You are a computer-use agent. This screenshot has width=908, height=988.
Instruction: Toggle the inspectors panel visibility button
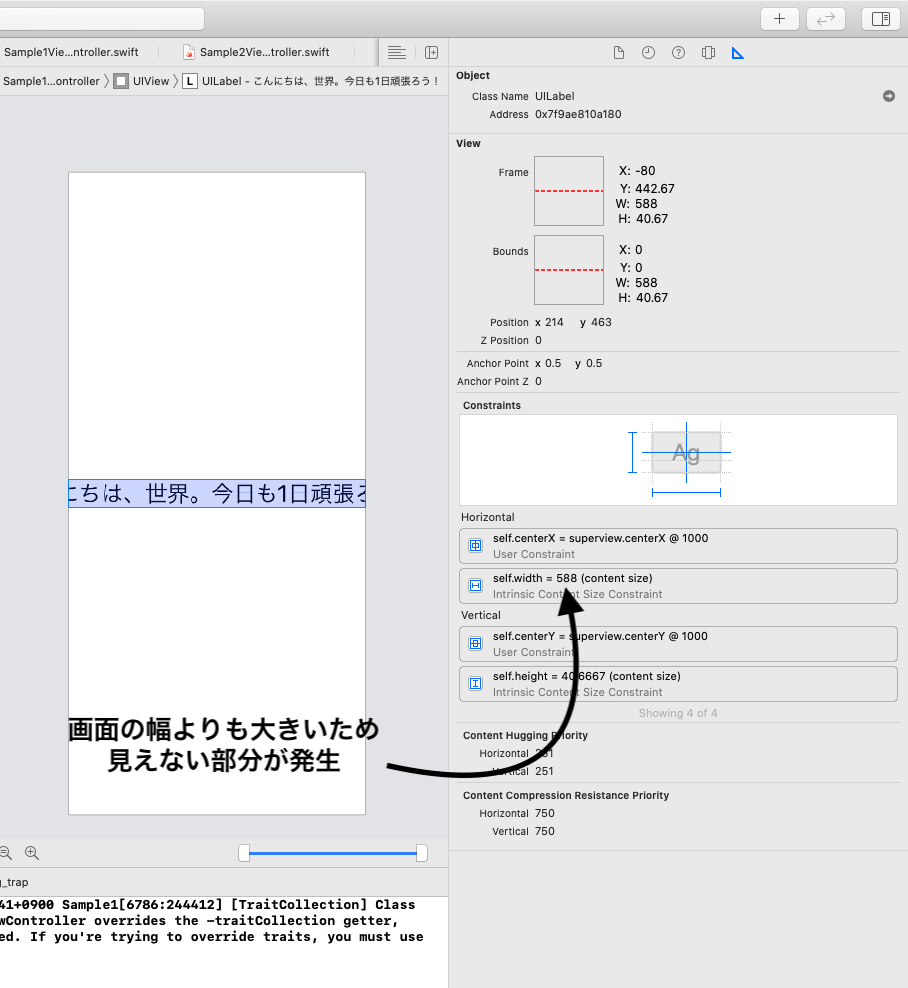point(880,19)
